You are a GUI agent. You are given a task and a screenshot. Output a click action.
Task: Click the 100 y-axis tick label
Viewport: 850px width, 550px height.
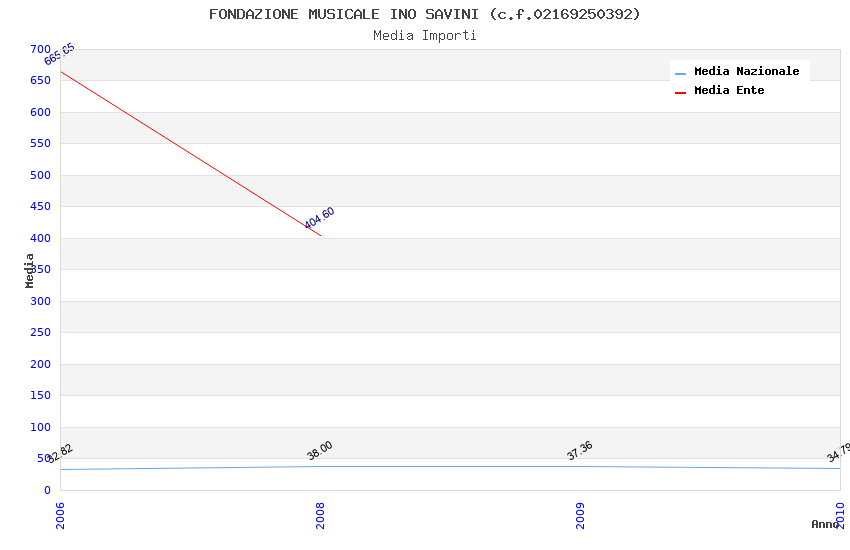(41, 427)
